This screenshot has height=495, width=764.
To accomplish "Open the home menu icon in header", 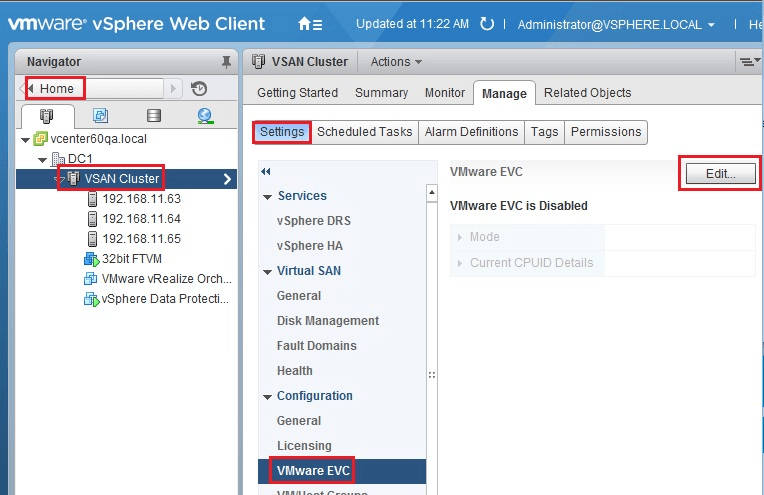I will tap(310, 24).
